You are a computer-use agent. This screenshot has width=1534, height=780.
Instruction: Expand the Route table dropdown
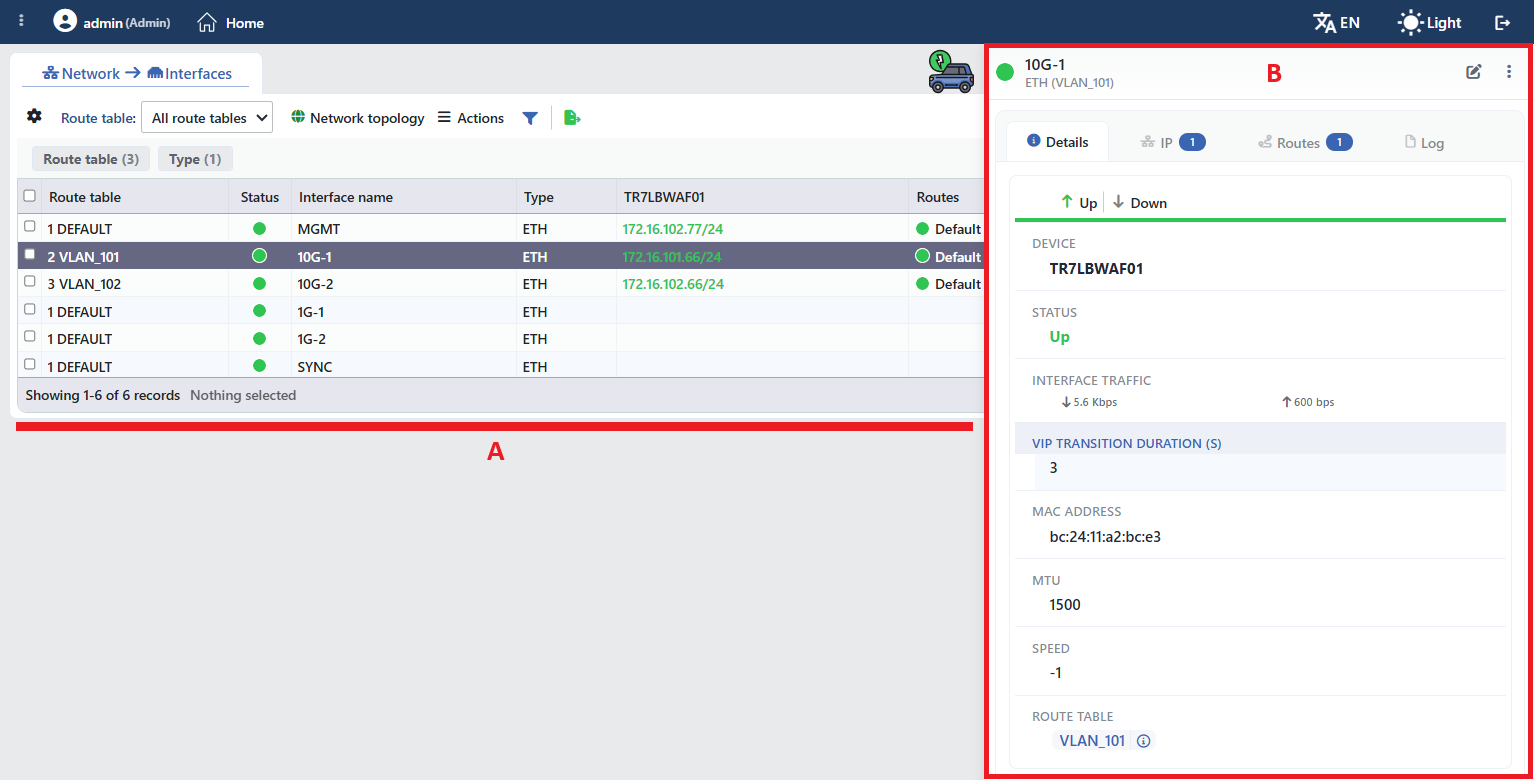(x=207, y=118)
